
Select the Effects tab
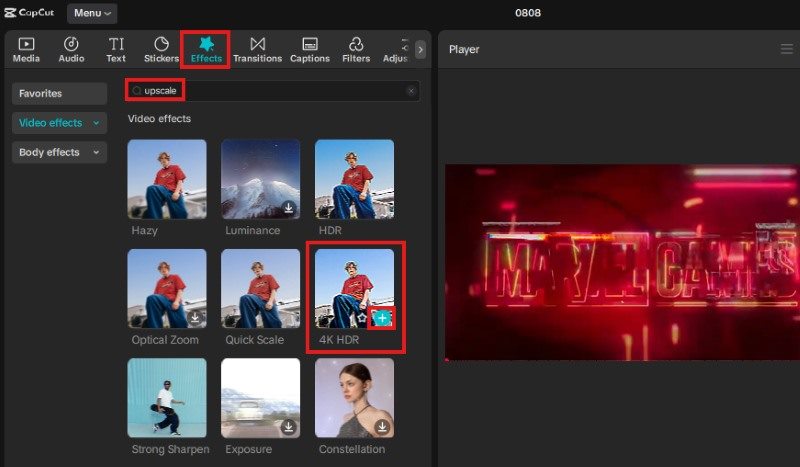pos(206,49)
